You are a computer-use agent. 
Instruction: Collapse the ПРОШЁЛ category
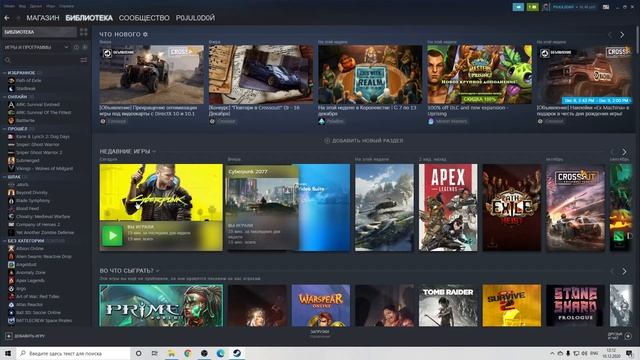coord(5,129)
